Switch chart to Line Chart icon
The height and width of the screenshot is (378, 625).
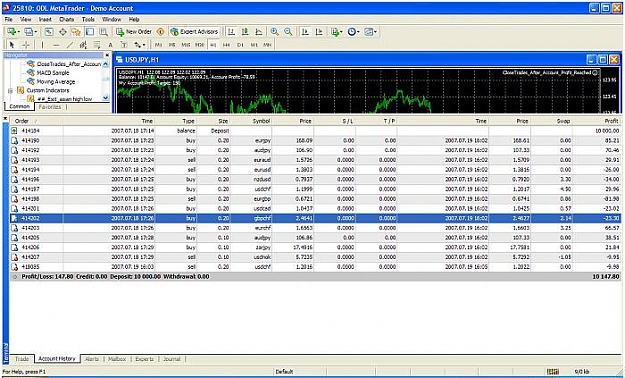coord(258,32)
